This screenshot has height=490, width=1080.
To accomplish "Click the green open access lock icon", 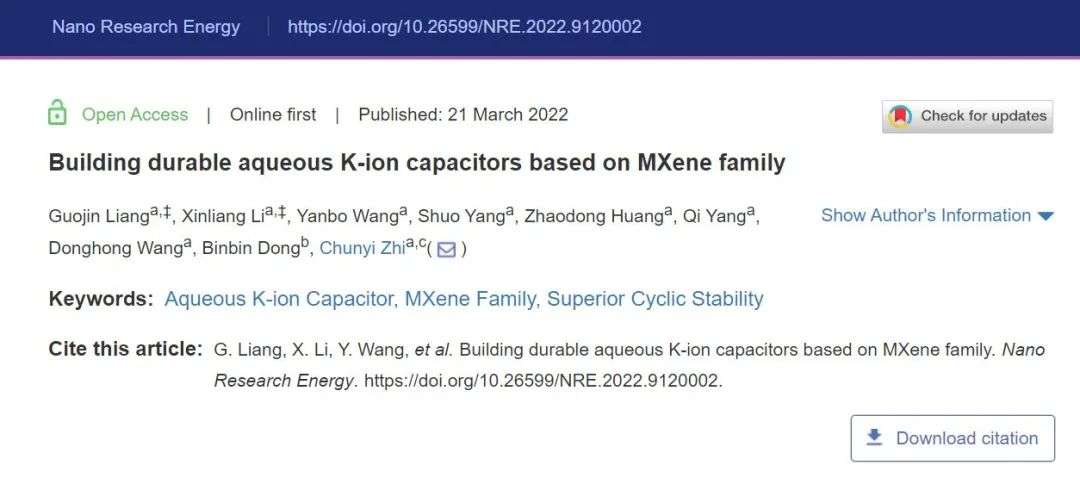I will point(57,113).
